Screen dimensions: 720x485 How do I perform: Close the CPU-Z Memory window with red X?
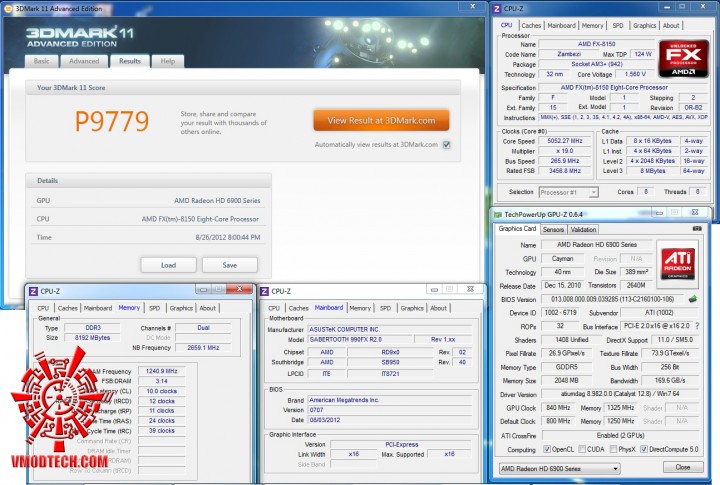(x=240, y=289)
